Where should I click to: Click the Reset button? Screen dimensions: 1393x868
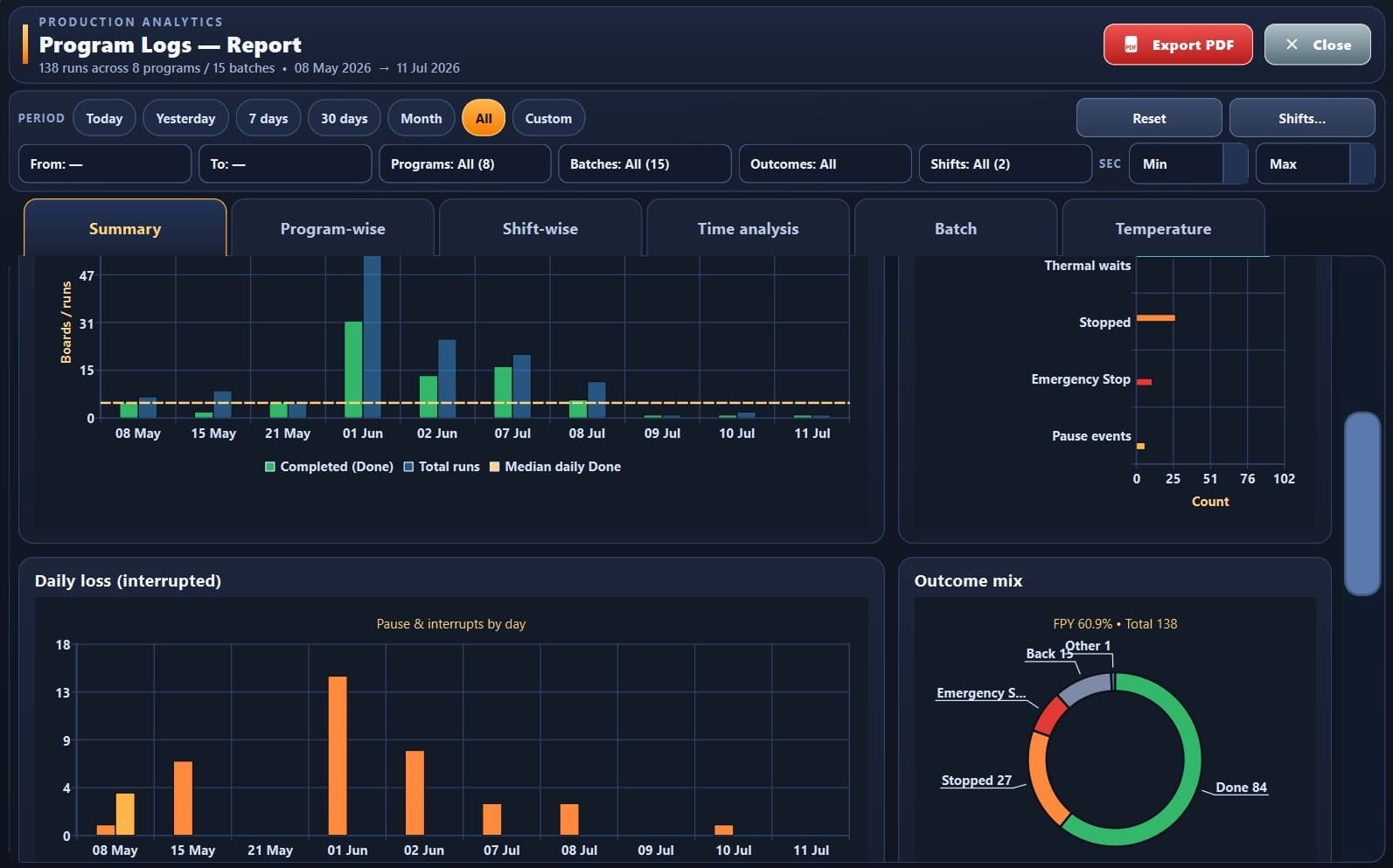point(1149,118)
